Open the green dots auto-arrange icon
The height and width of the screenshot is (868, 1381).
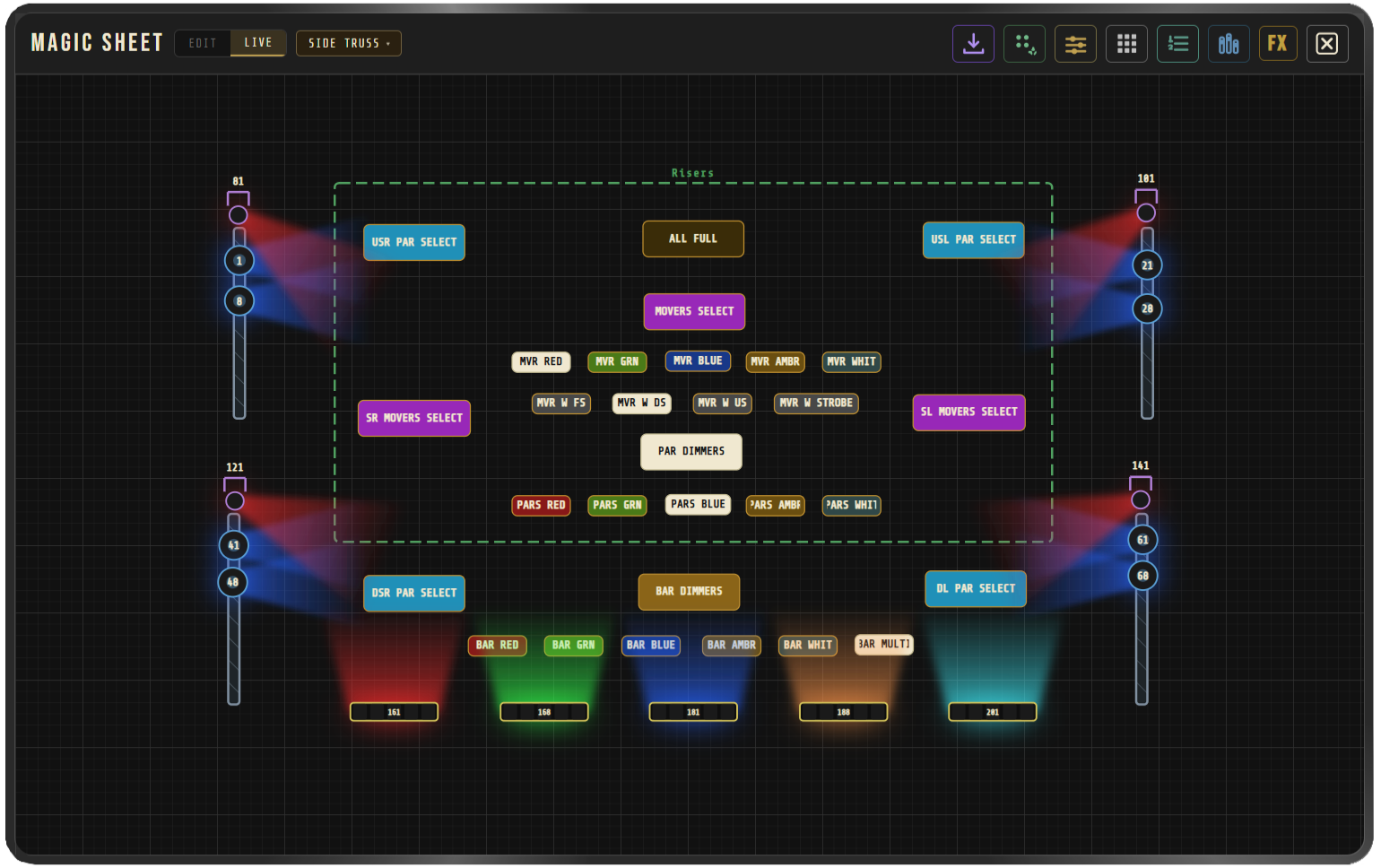pyautogui.click(x=1025, y=44)
